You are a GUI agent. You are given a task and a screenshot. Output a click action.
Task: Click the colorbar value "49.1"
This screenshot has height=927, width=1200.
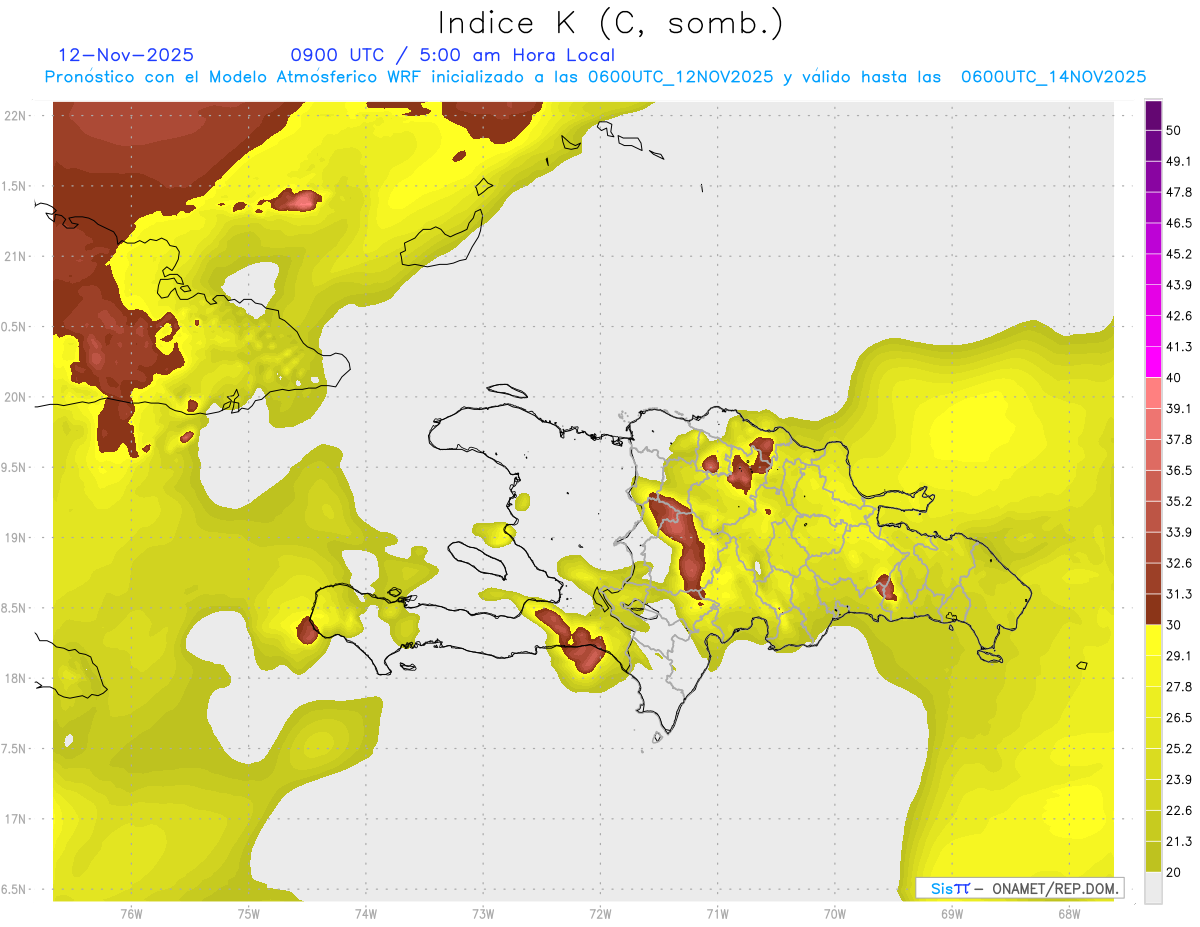pyautogui.click(x=1179, y=161)
